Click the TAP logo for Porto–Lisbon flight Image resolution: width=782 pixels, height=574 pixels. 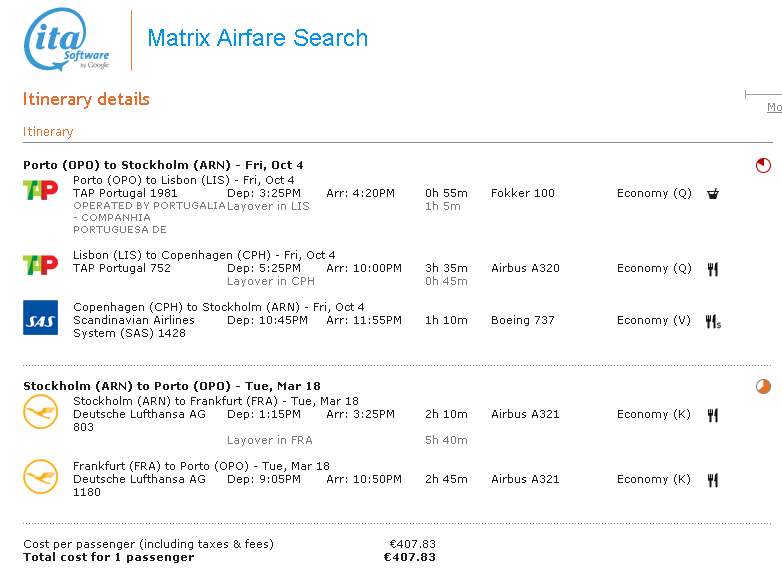coord(40,189)
